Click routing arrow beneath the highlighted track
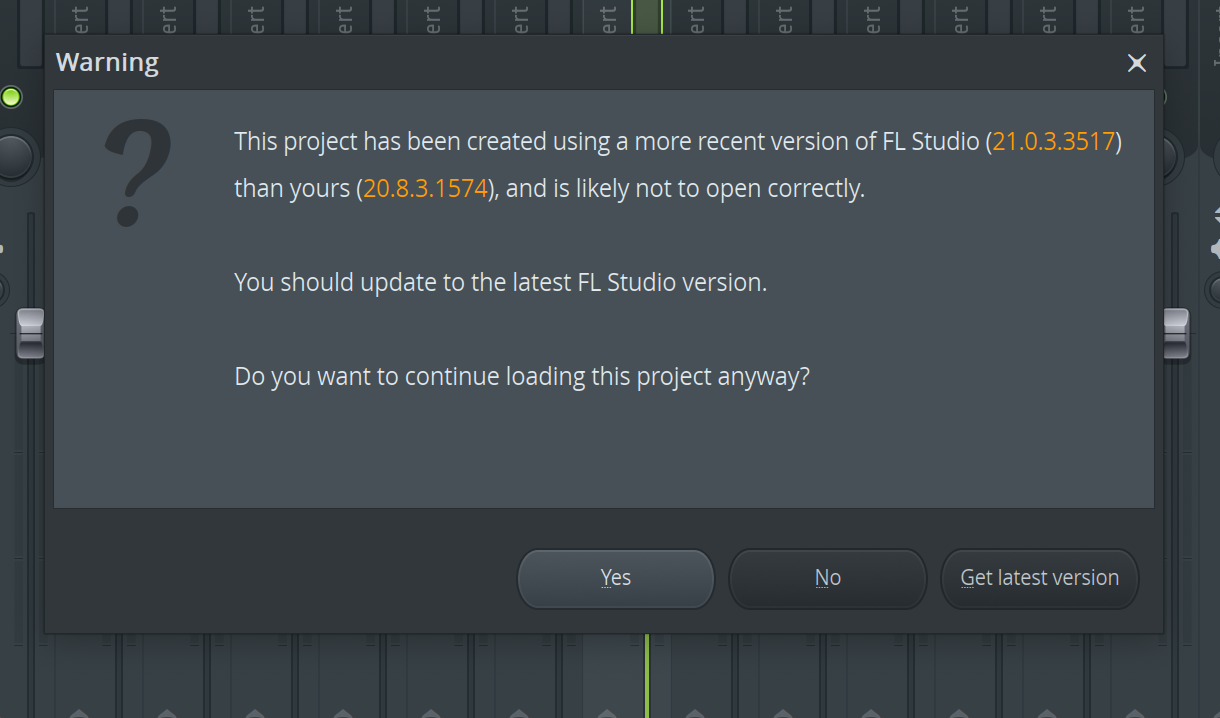The height and width of the screenshot is (718, 1220). (607, 713)
